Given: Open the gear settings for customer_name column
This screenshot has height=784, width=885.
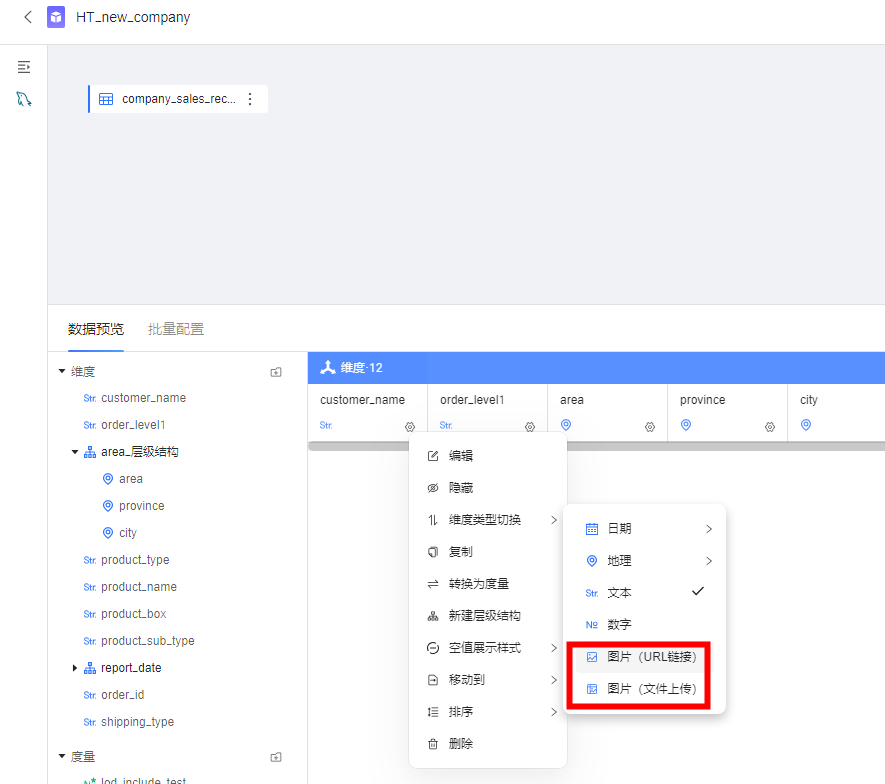Looking at the screenshot, I should (x=410, y=426).
